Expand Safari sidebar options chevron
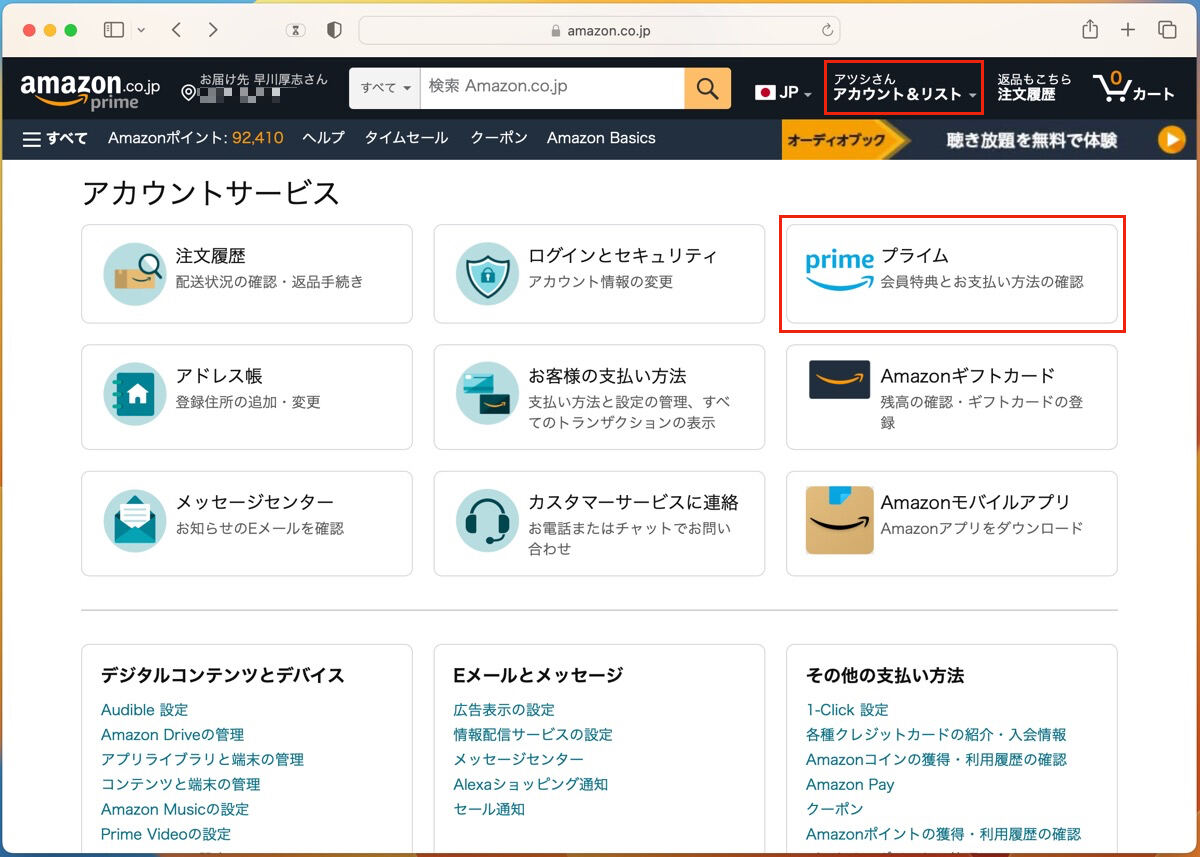The height and width of the screenshot is (857, 1200). click(x=141, y=30)
